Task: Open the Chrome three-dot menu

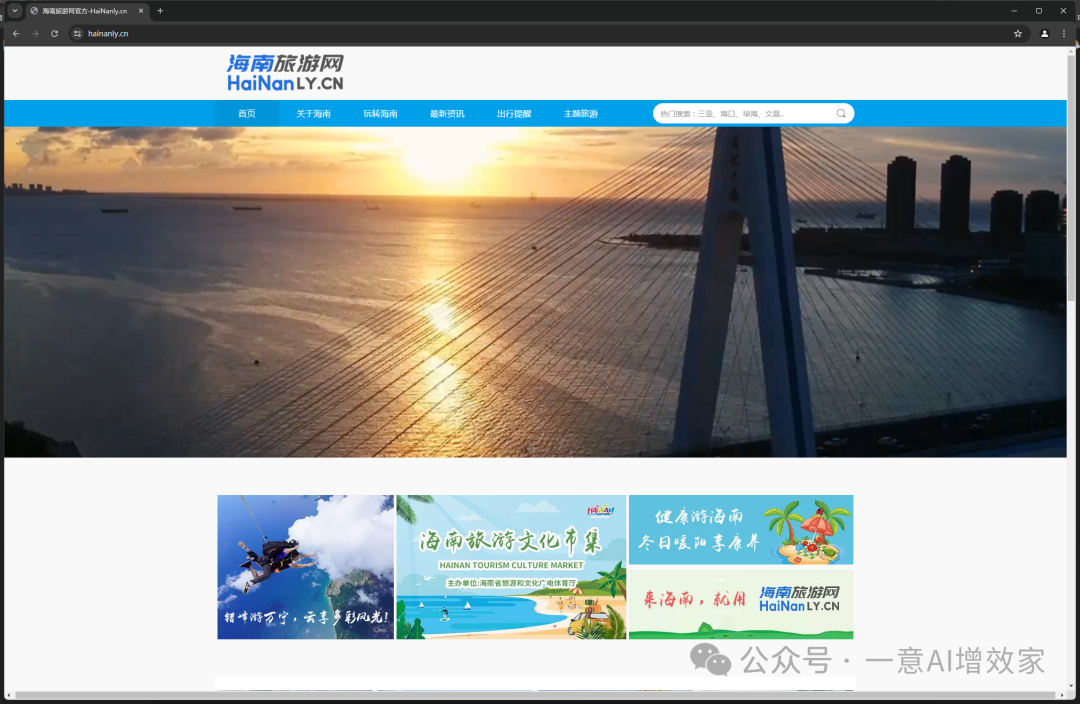Action: [1063, 33]
